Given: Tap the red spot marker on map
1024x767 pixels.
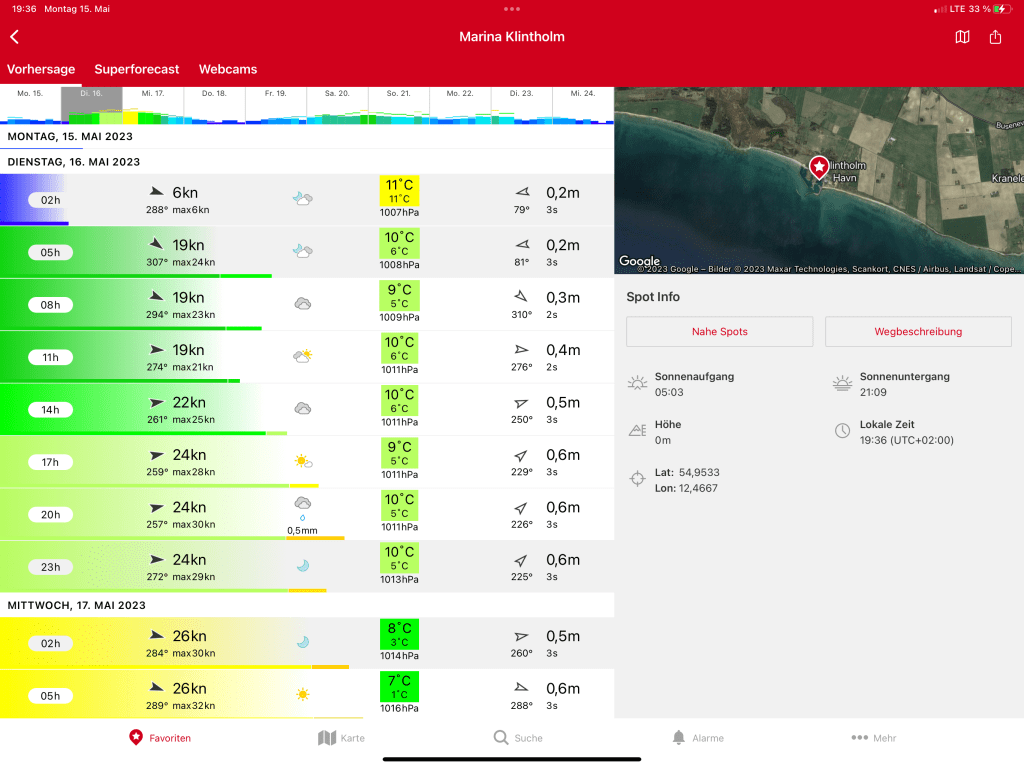Looking at the screenshot, I should (x=819, y=167).
